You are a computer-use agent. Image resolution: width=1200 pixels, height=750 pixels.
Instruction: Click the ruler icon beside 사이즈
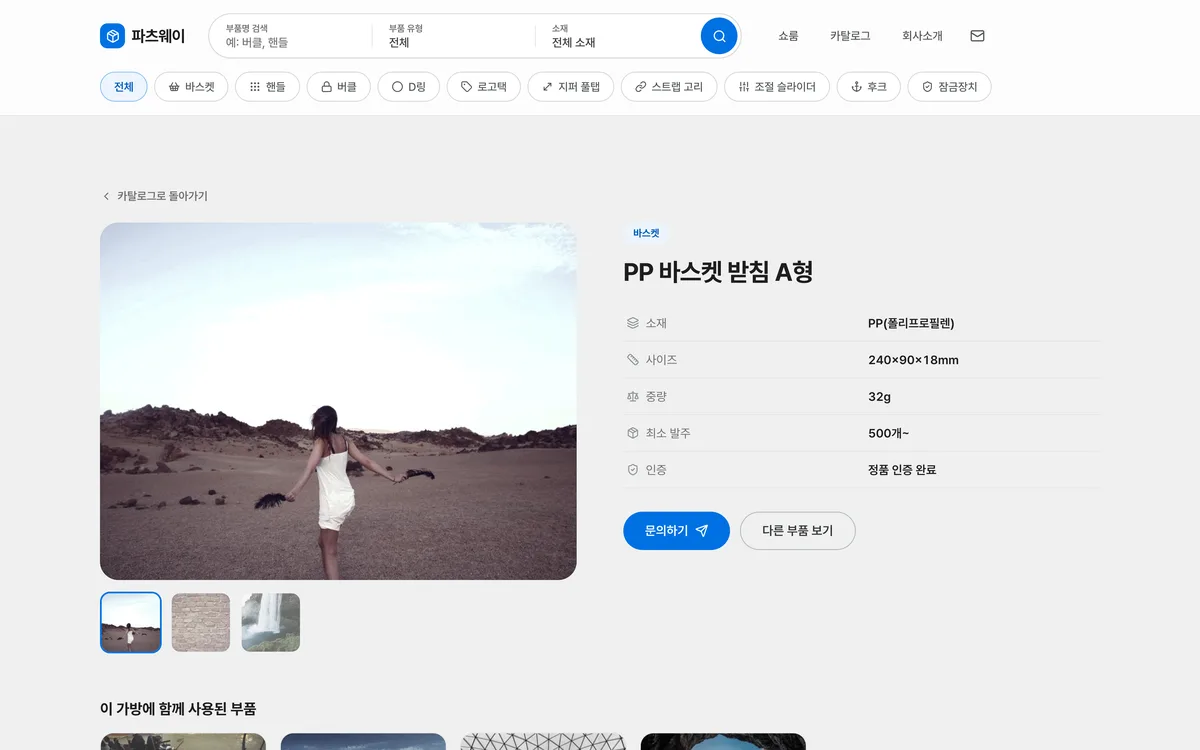pos(632,360)
